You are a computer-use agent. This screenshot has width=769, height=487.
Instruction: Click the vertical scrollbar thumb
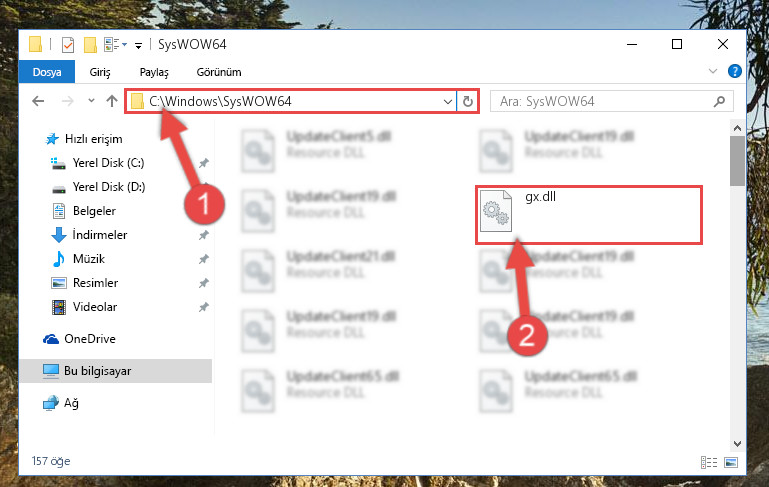(737, 161)
